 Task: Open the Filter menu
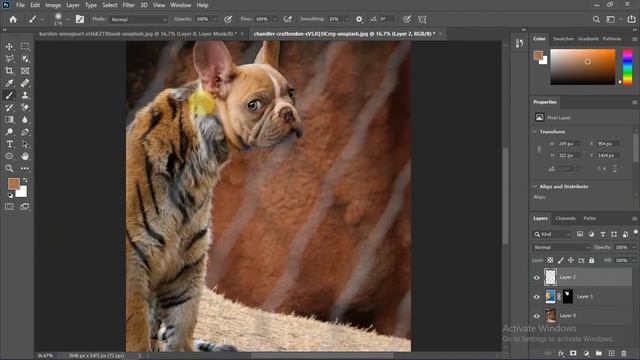pyautogui.click(x=129, y=5)
